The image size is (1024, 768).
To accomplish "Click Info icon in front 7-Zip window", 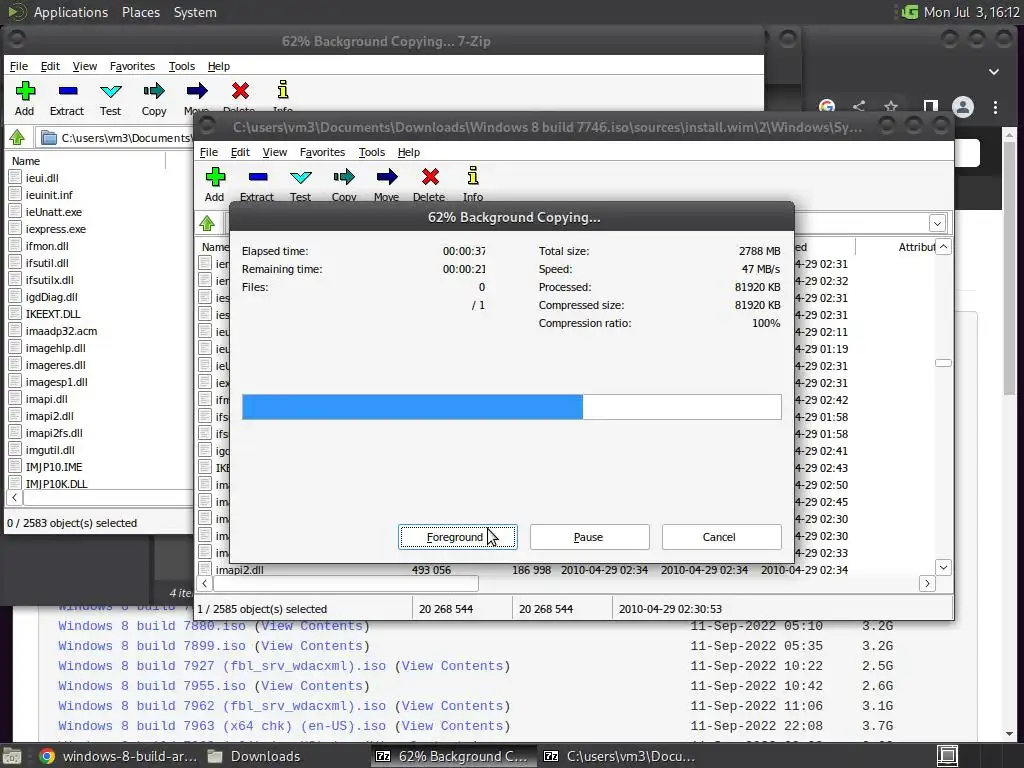I will [473, 176].
